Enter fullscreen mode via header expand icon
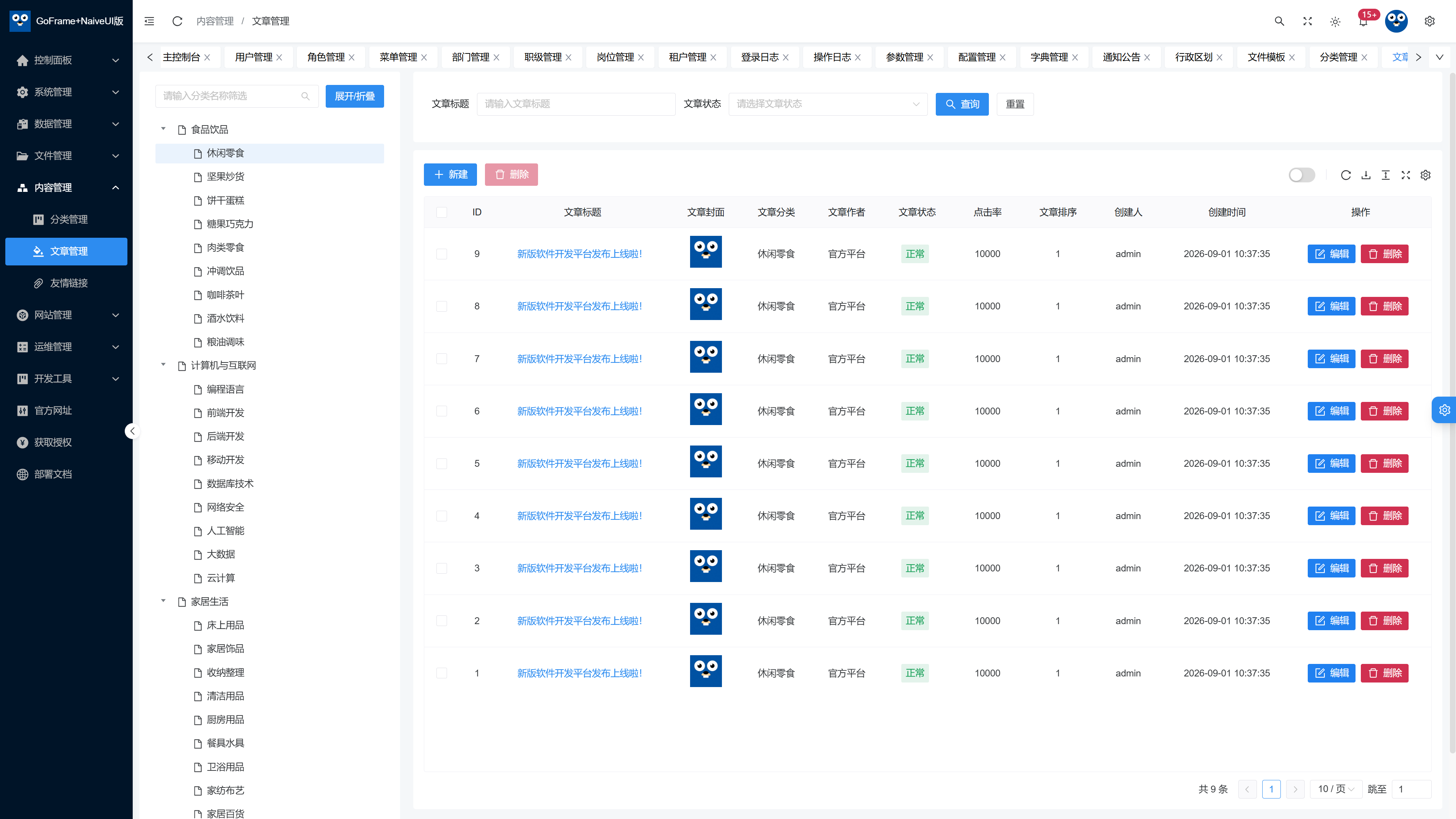Image resolution: width=1456 pixels, height=819 pixels. point(1307,21)
